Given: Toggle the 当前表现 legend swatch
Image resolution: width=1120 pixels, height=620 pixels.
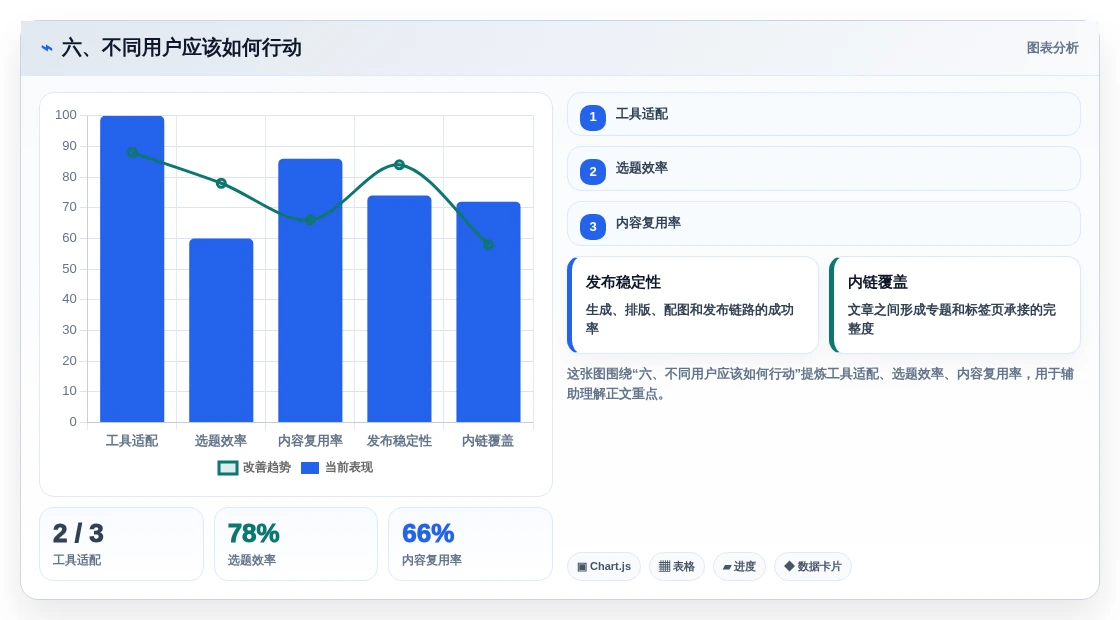Looking at the screenshot, I should (x=310, y=468).
